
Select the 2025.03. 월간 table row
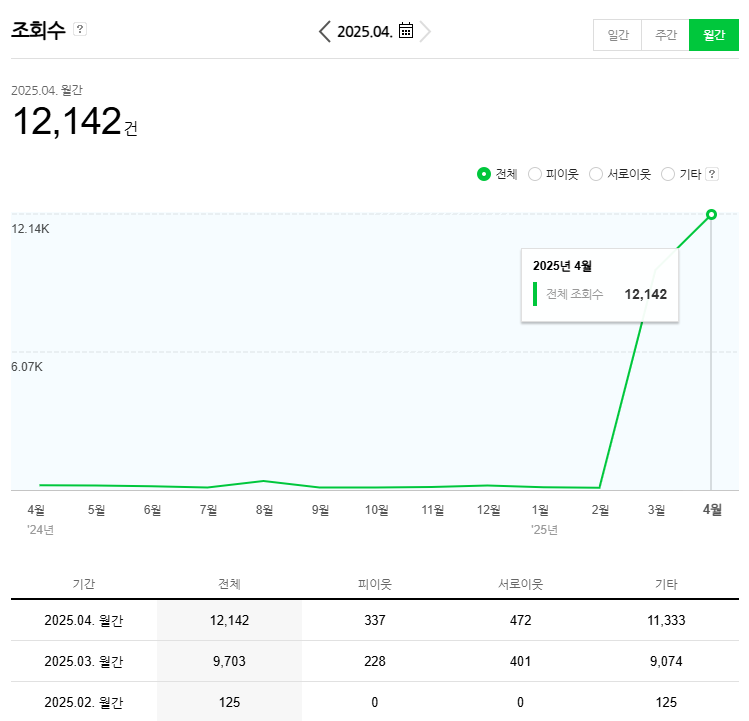pos(375,661)
